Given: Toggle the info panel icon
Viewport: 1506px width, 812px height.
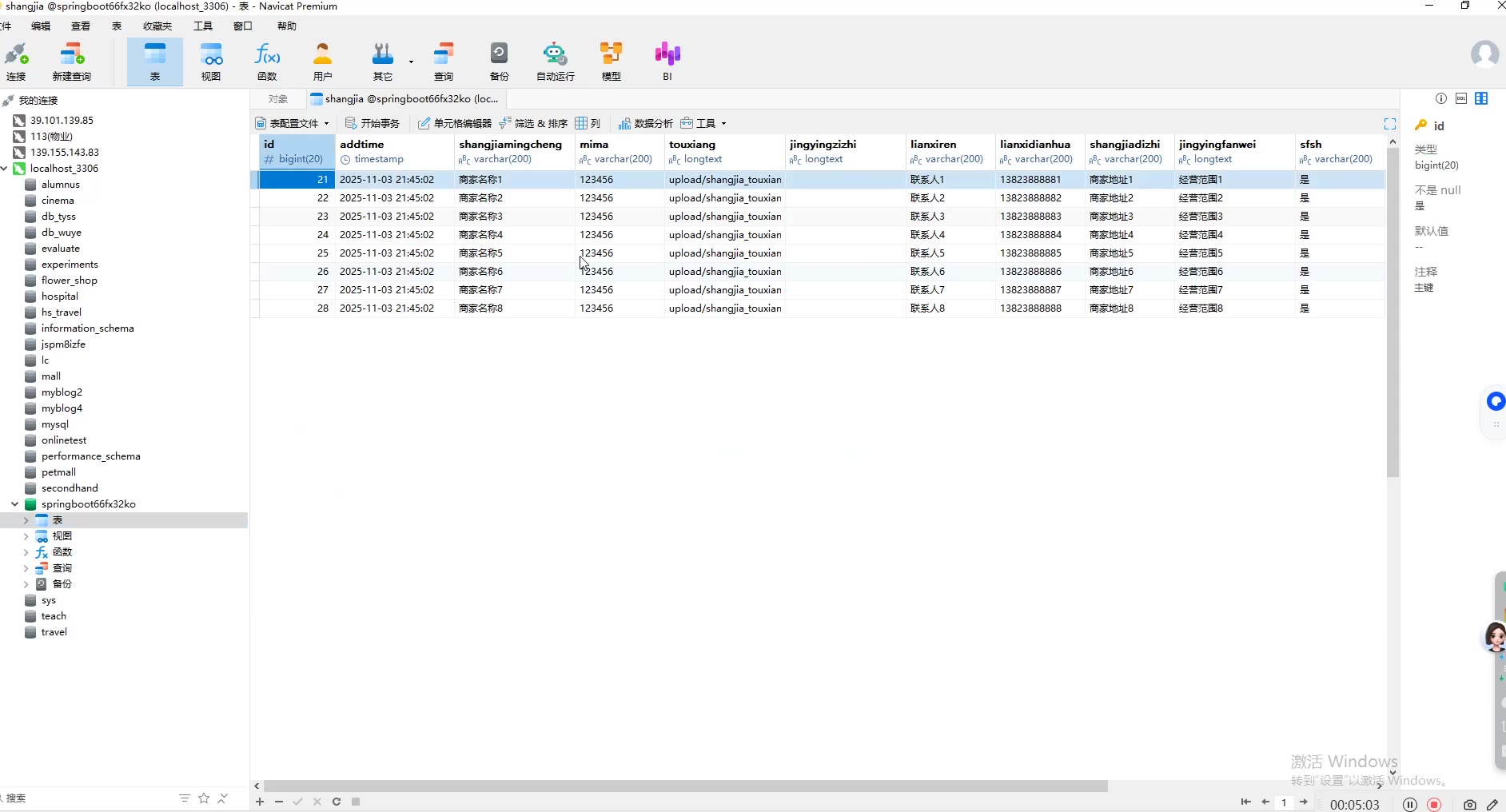Looking at the screenshot, I should 1441,98.
